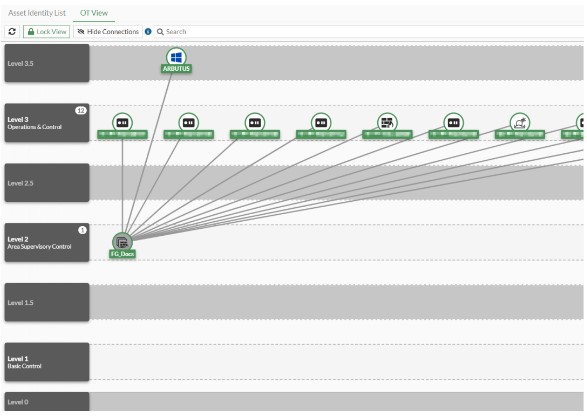The image size is (587, 419).
Task: Switch to Asset Identity List tab
Action: click(x=37, y=13)
